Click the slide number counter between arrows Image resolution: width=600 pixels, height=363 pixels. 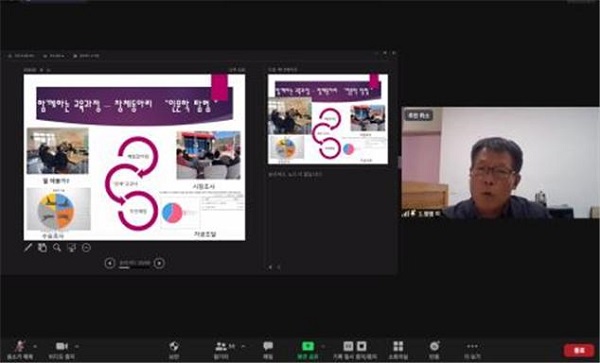[134, 263]
